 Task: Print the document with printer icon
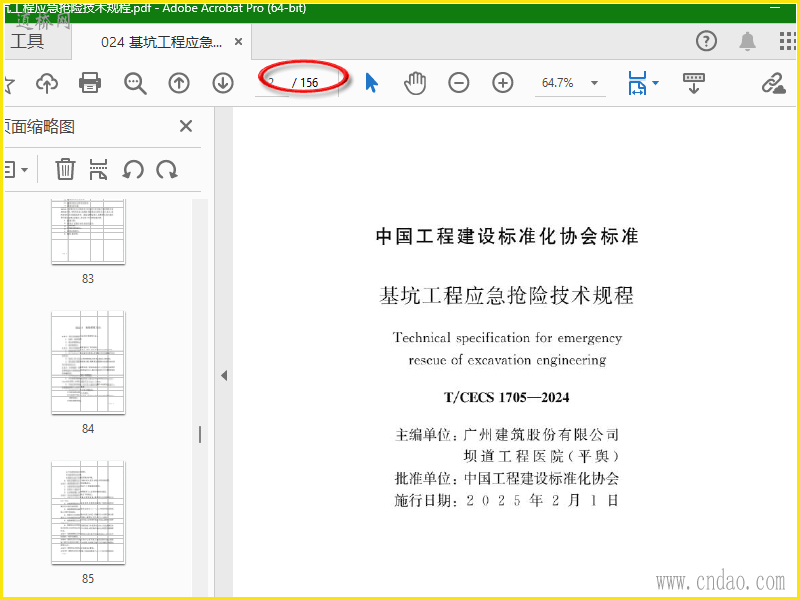coord(90,83)
